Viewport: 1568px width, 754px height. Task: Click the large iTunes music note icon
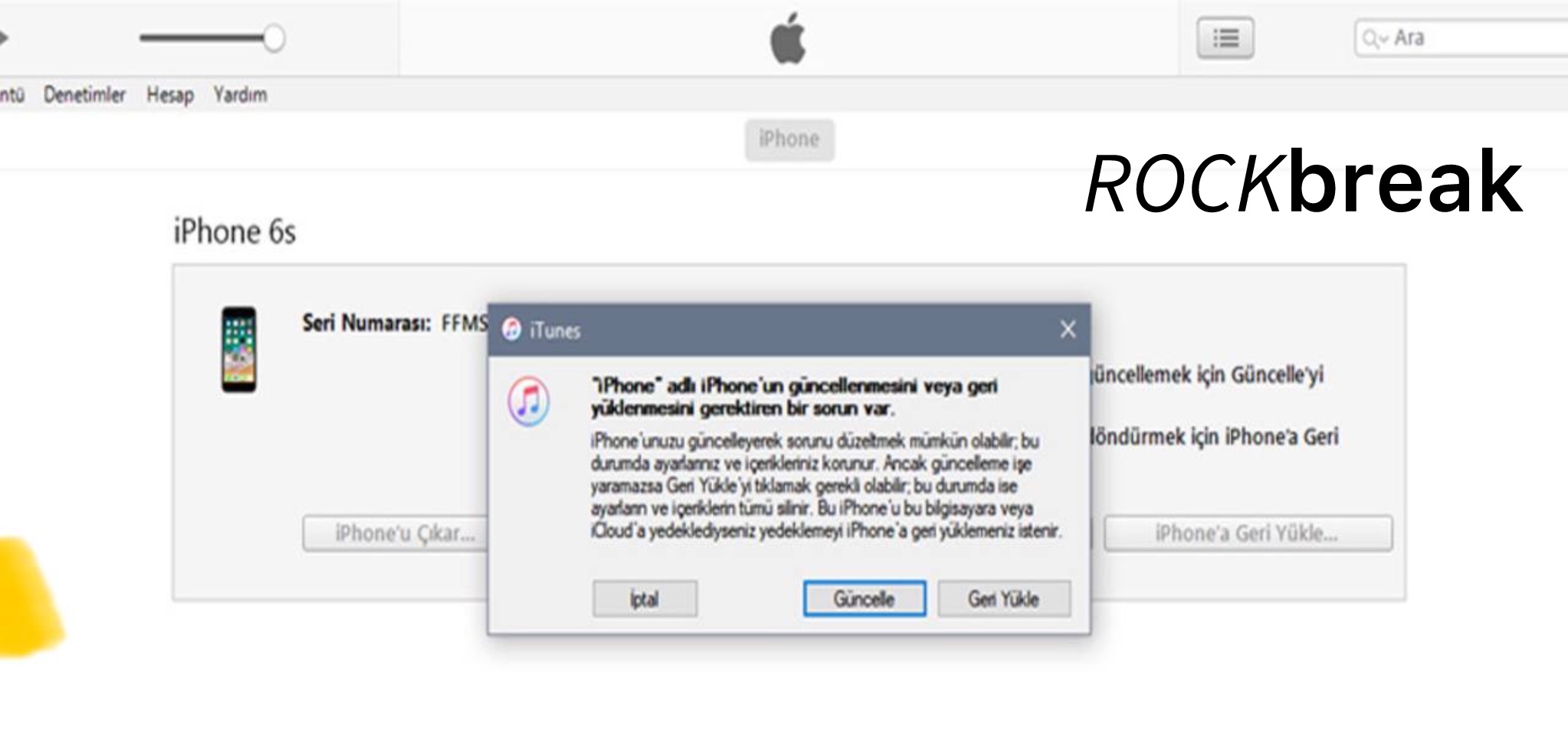pos(528,401)
